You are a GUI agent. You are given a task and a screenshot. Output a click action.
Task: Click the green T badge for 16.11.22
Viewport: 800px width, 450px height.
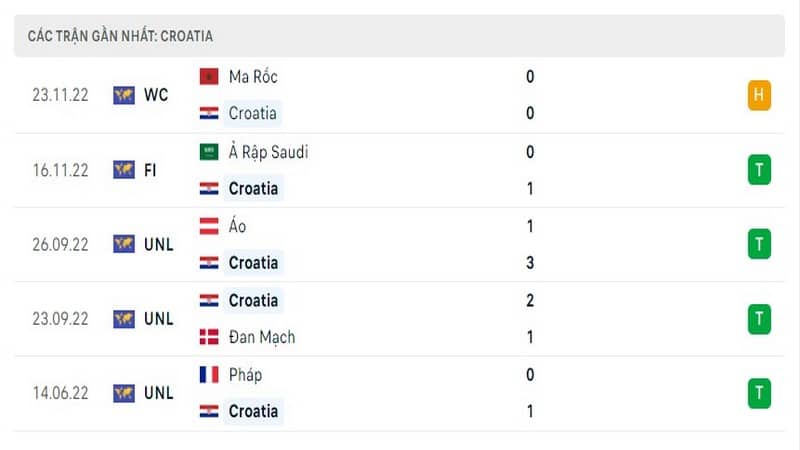coord(759,169)
